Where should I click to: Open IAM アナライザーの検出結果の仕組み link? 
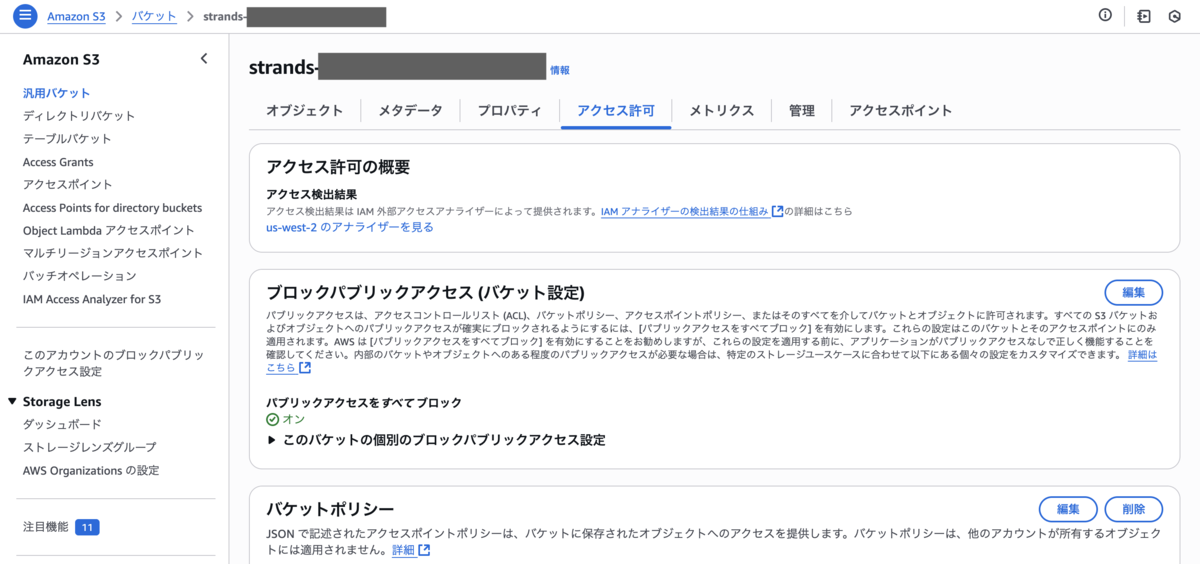click(x=691, y=212)
